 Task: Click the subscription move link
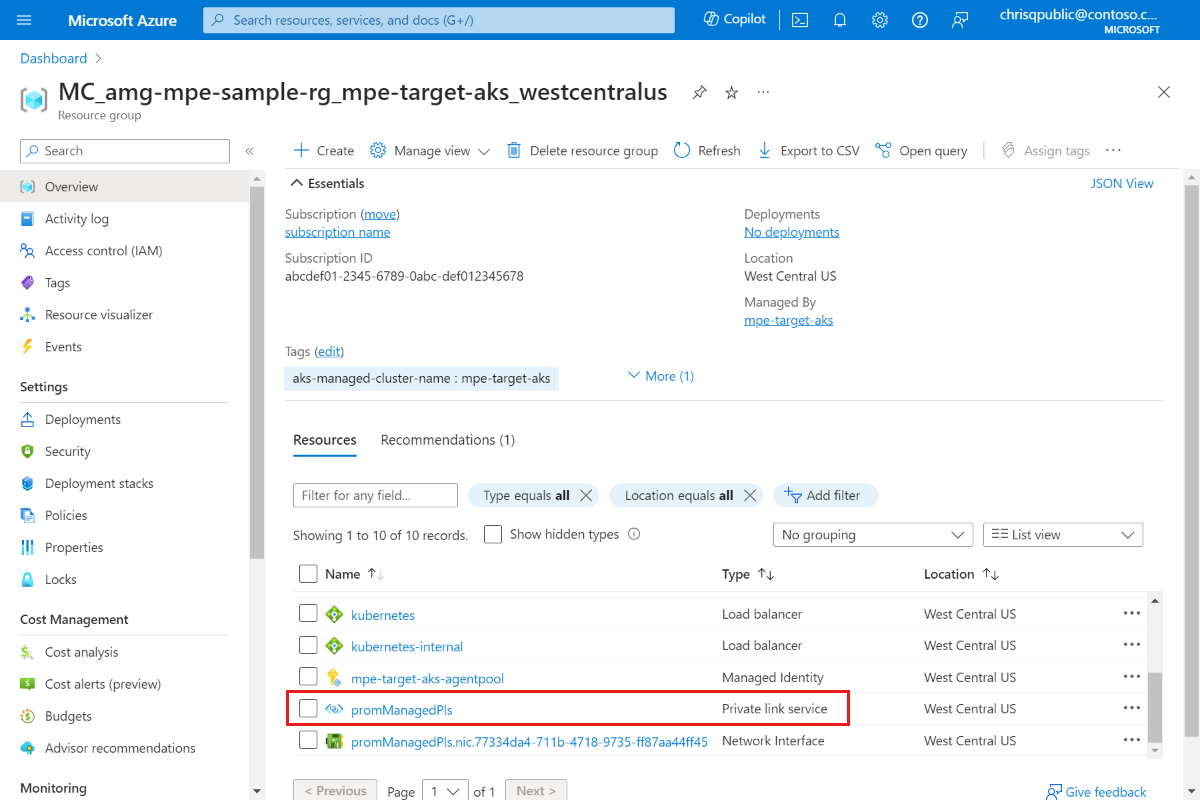[379, 215]
